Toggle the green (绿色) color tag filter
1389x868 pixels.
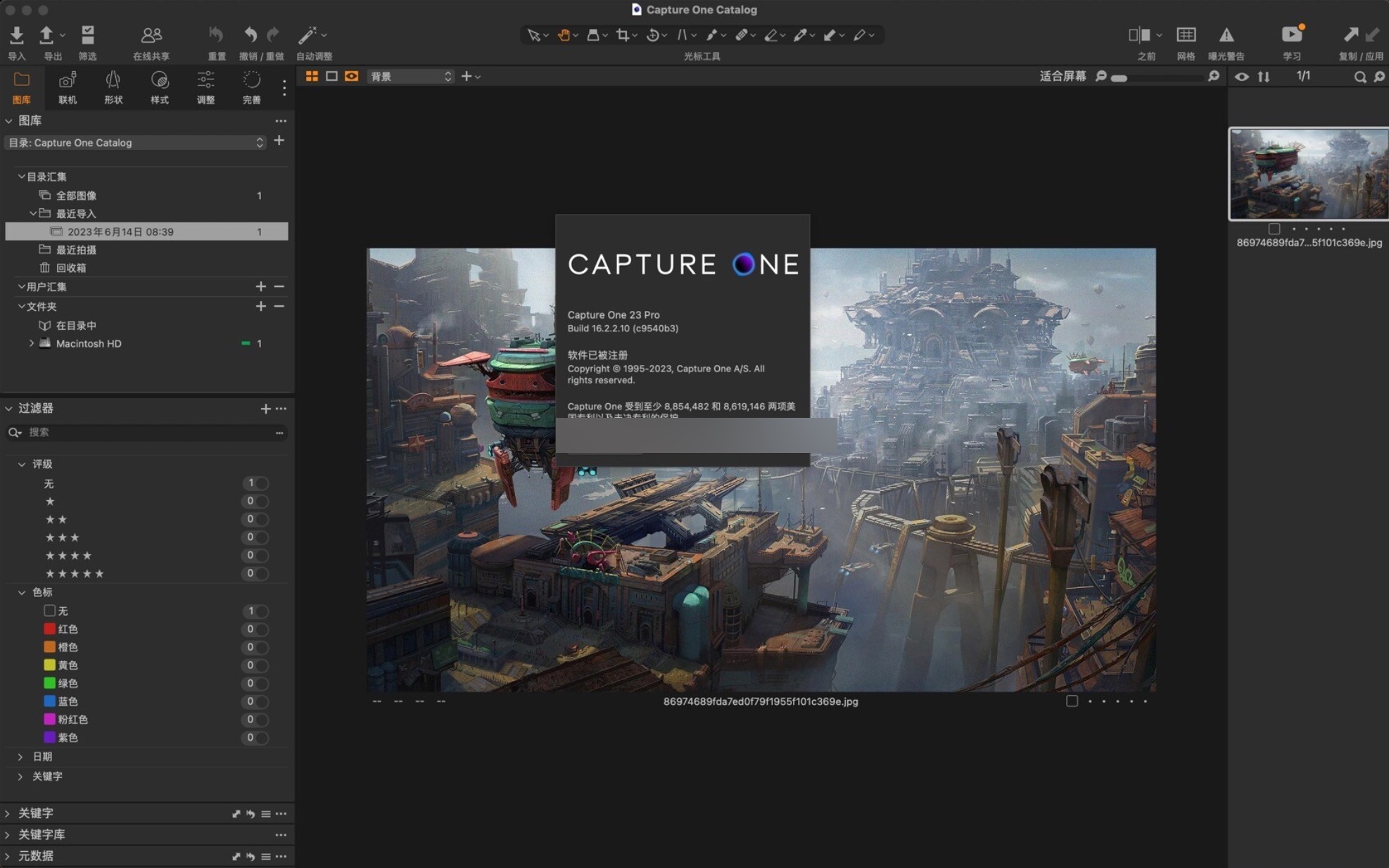click(255, 683)
